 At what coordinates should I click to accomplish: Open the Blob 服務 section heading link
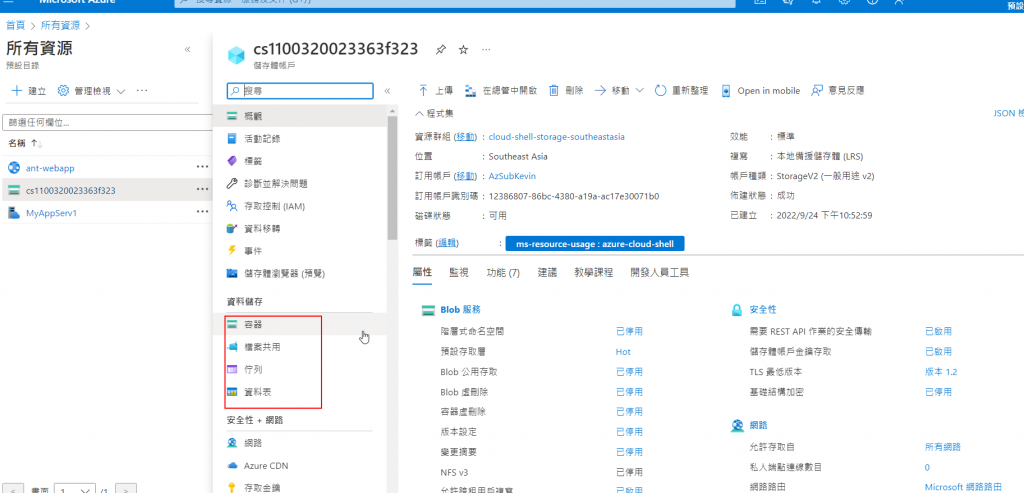[x=461, y=310]
